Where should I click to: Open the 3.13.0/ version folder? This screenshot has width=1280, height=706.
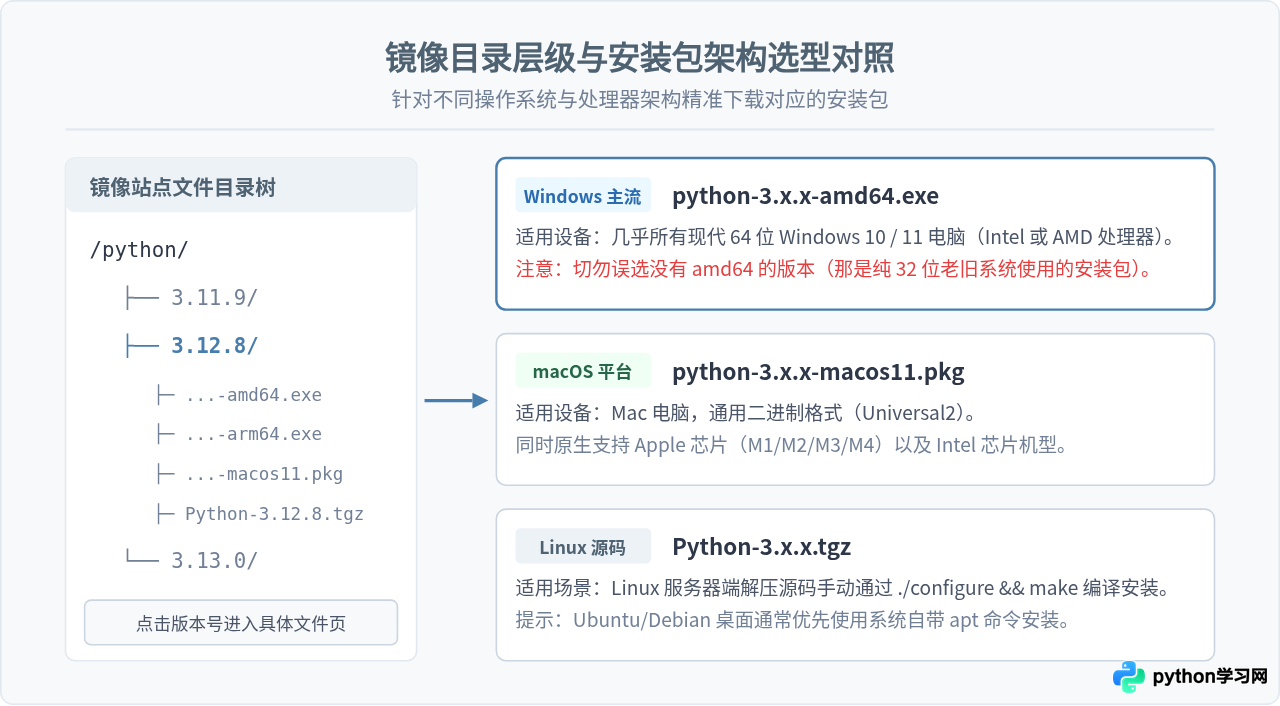point(214,561)
